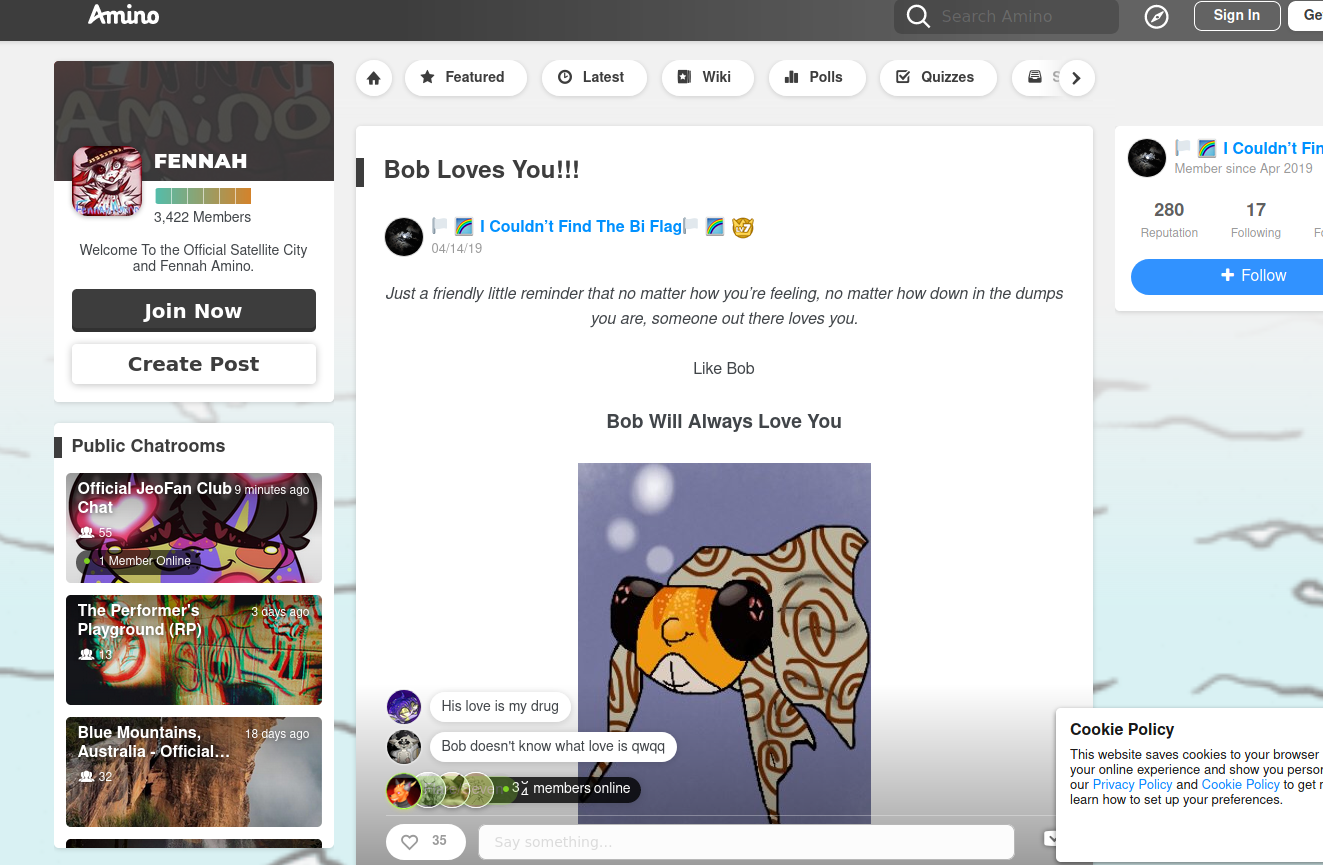This screenshot has width=1323, height=865.
Task: Open the compass explore icon
Action: click(x=1156, y=17)
